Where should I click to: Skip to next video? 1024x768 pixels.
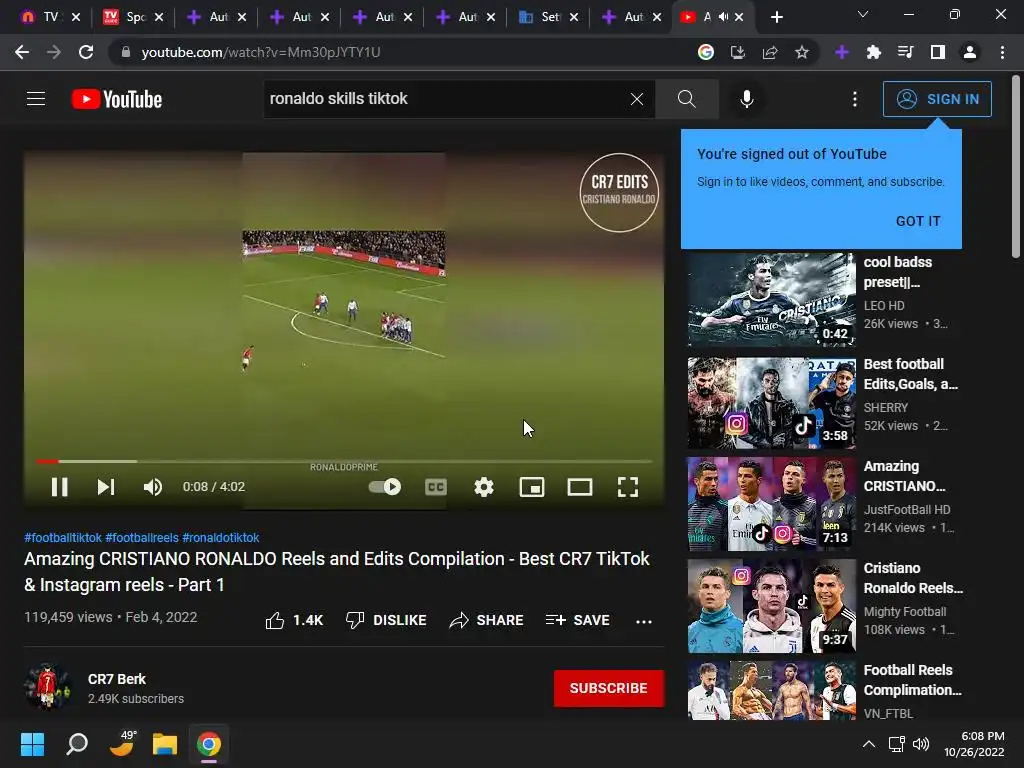106,487
